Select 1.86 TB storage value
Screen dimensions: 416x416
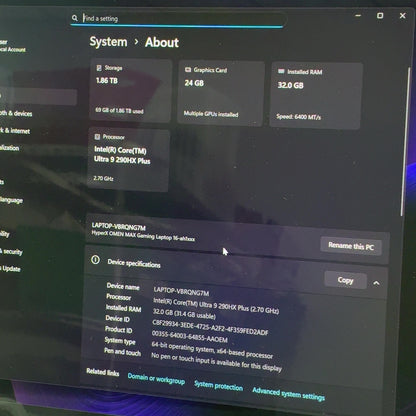[x=107, y=80]
